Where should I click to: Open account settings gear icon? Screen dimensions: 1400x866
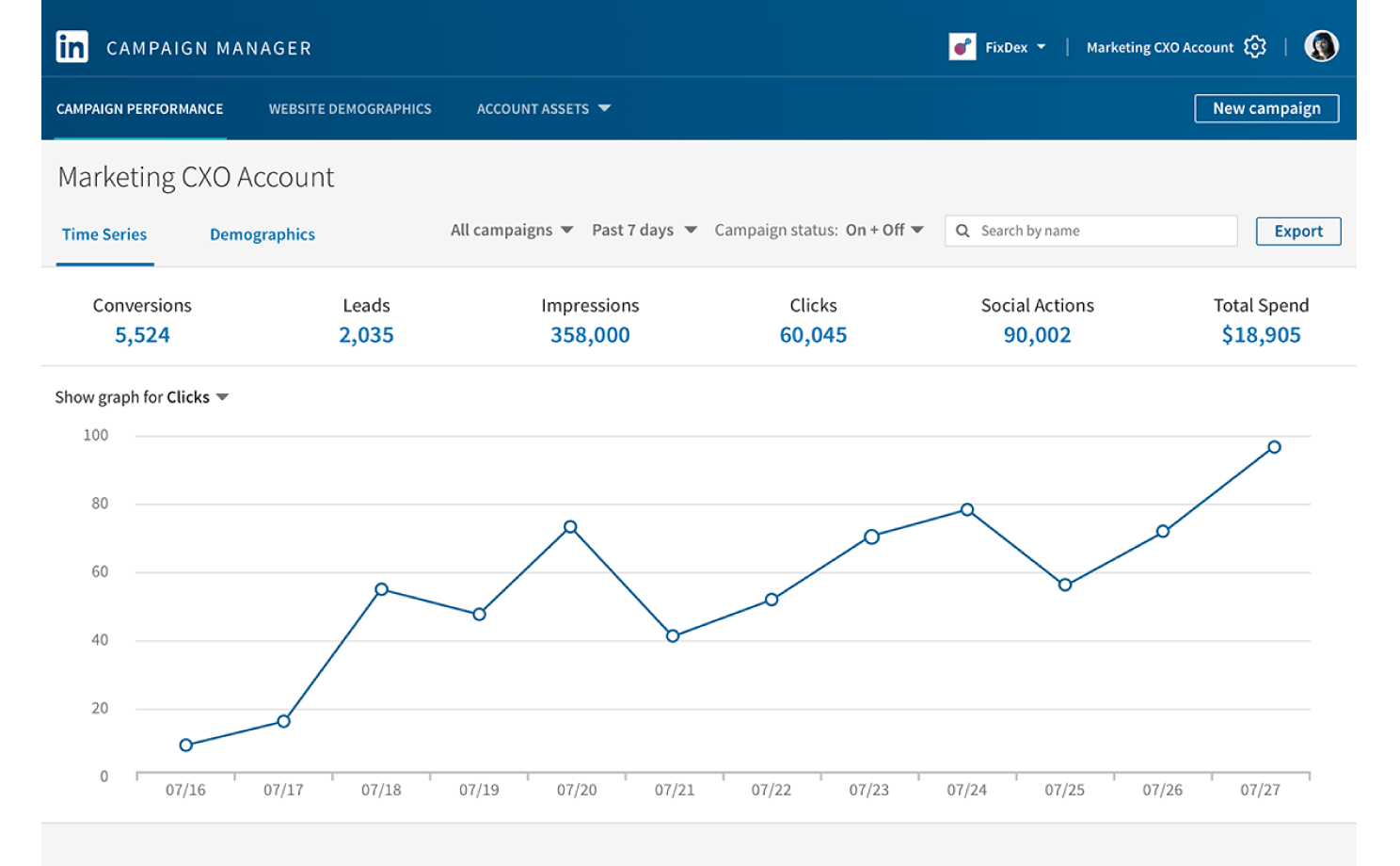(1255, 47)
